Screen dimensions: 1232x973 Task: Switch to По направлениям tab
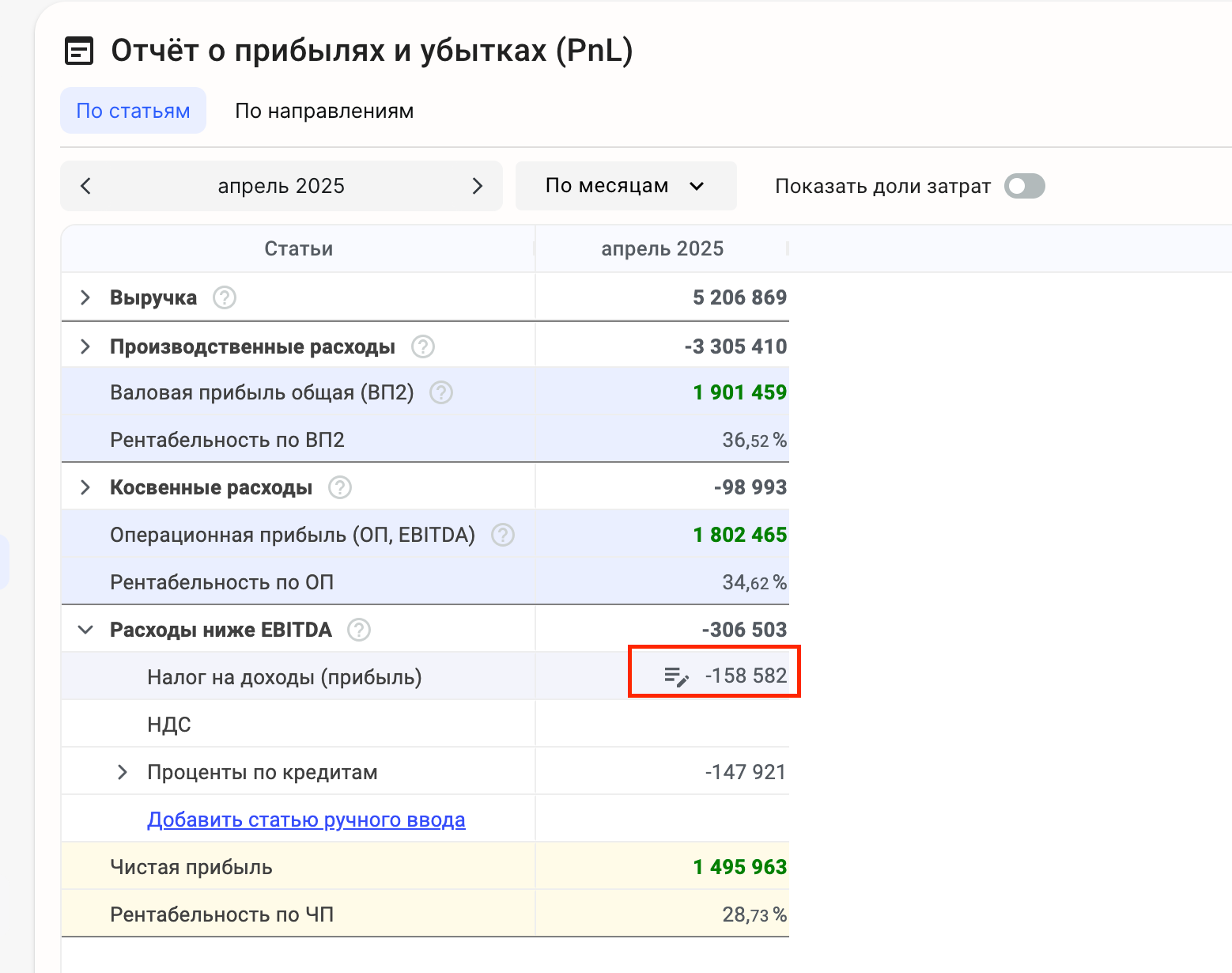click(x=324, y=111)
